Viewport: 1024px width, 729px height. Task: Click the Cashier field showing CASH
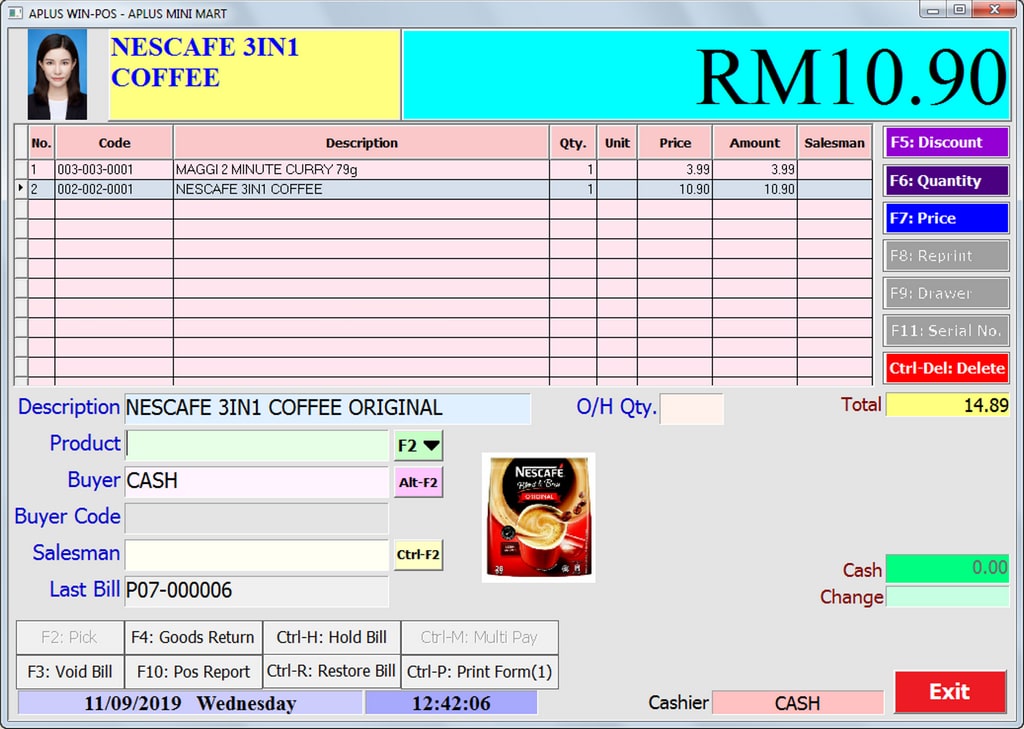[x=797, y=703]
